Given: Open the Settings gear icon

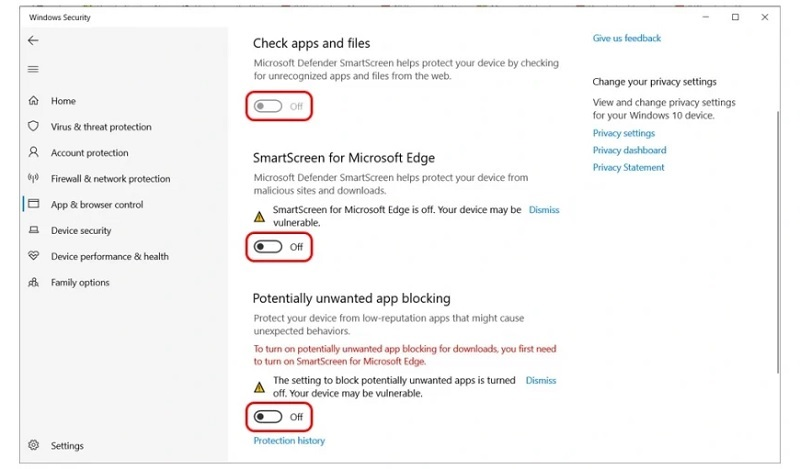Looking at the screenshot, I should 33,446.
